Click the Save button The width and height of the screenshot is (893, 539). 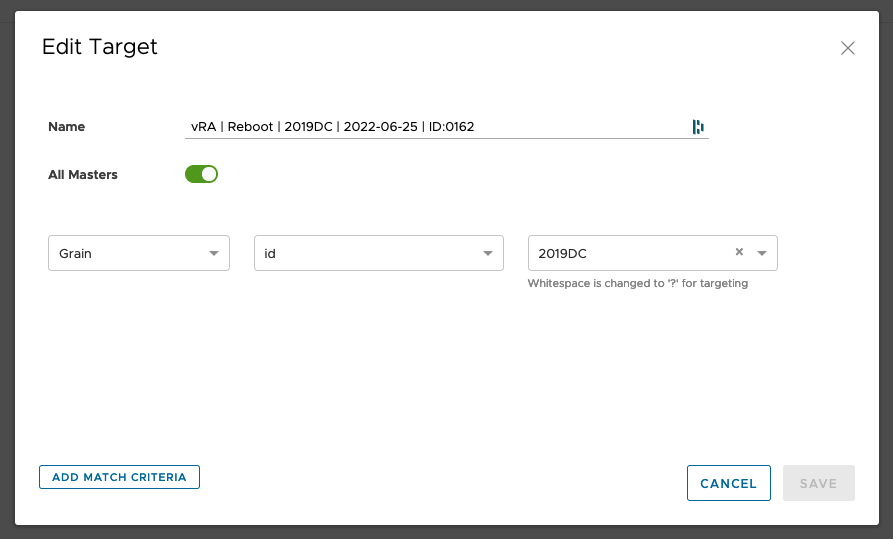click(818, 483)
